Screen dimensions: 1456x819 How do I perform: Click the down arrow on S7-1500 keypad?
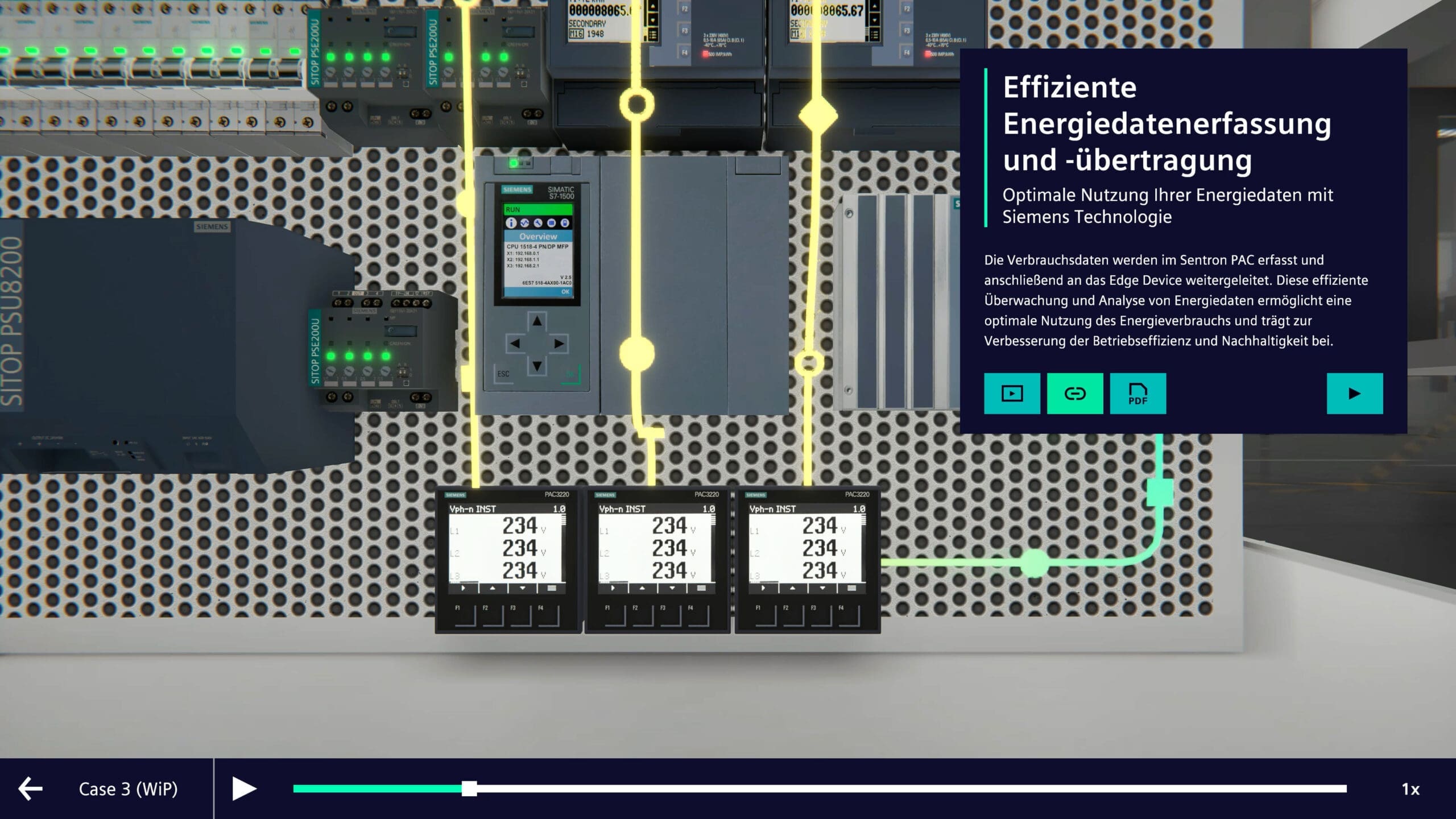pyautogui.click(x=537, y=366)
